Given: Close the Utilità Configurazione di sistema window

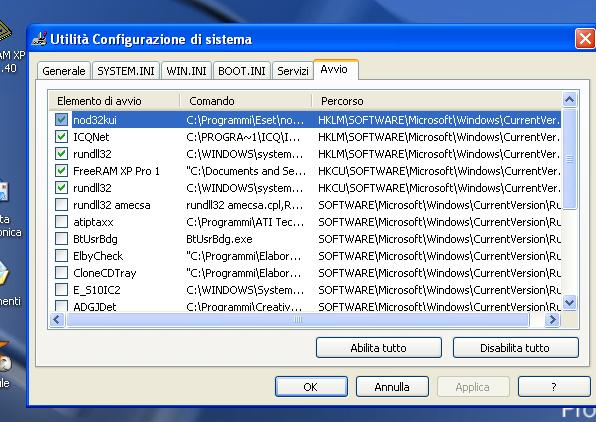Looking at the screenshot, I should [x=585, y=39].
